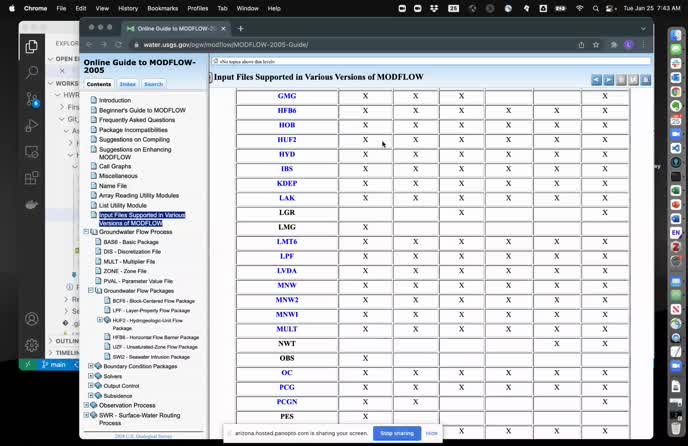
Task: Collapse the Groundwater Flow Process tree node
Action: coord(87,231)
